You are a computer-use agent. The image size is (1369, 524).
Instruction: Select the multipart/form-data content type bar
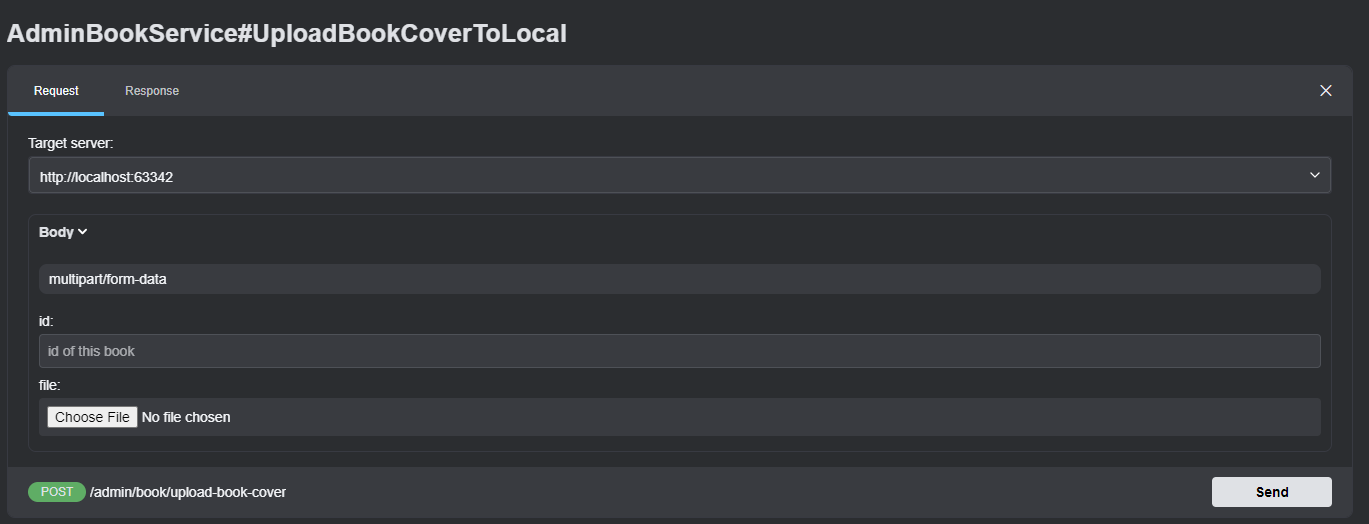coord(679,279)
